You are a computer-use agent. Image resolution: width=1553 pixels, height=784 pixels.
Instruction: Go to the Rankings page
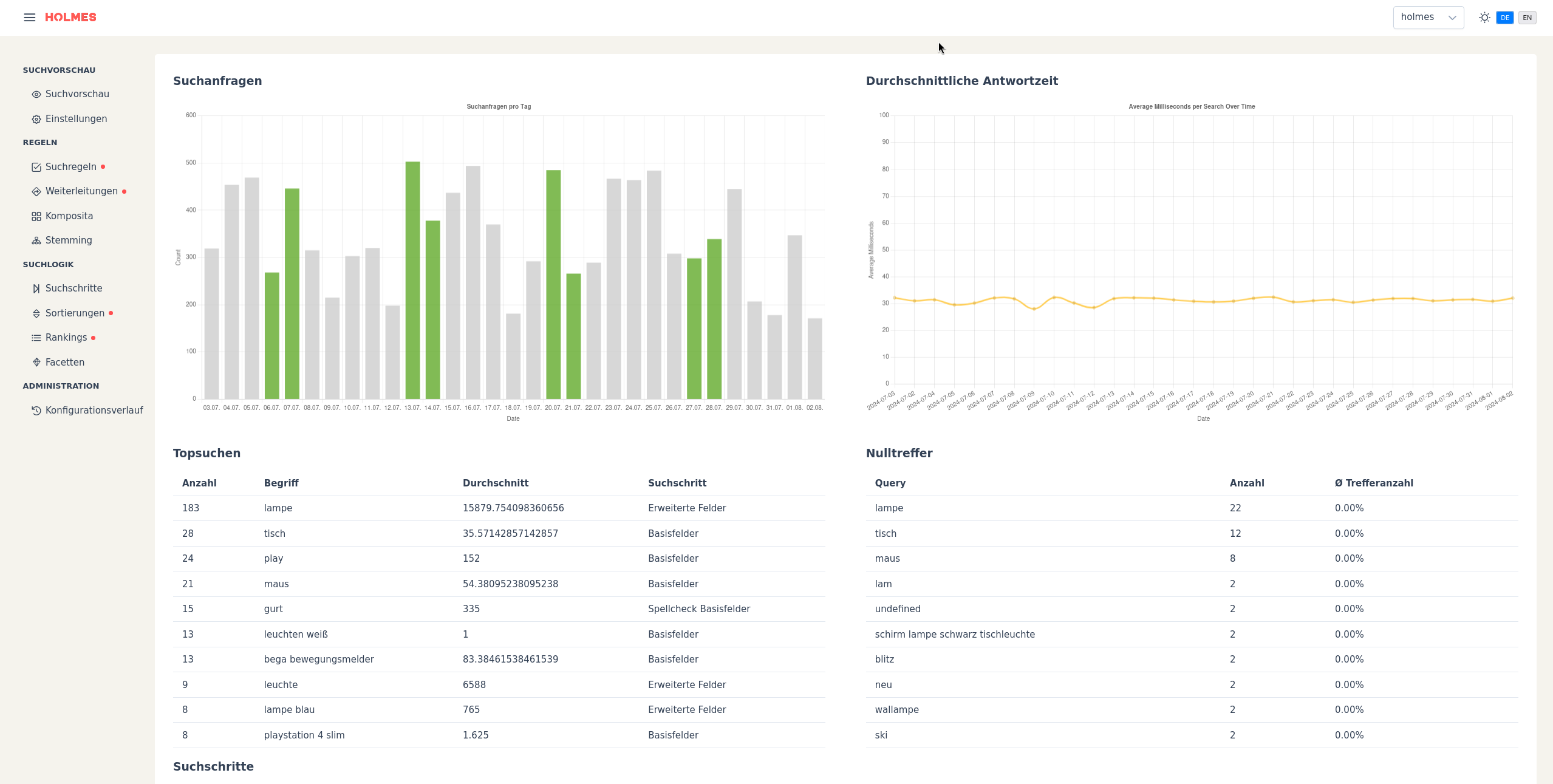click(x=66, y=338)
